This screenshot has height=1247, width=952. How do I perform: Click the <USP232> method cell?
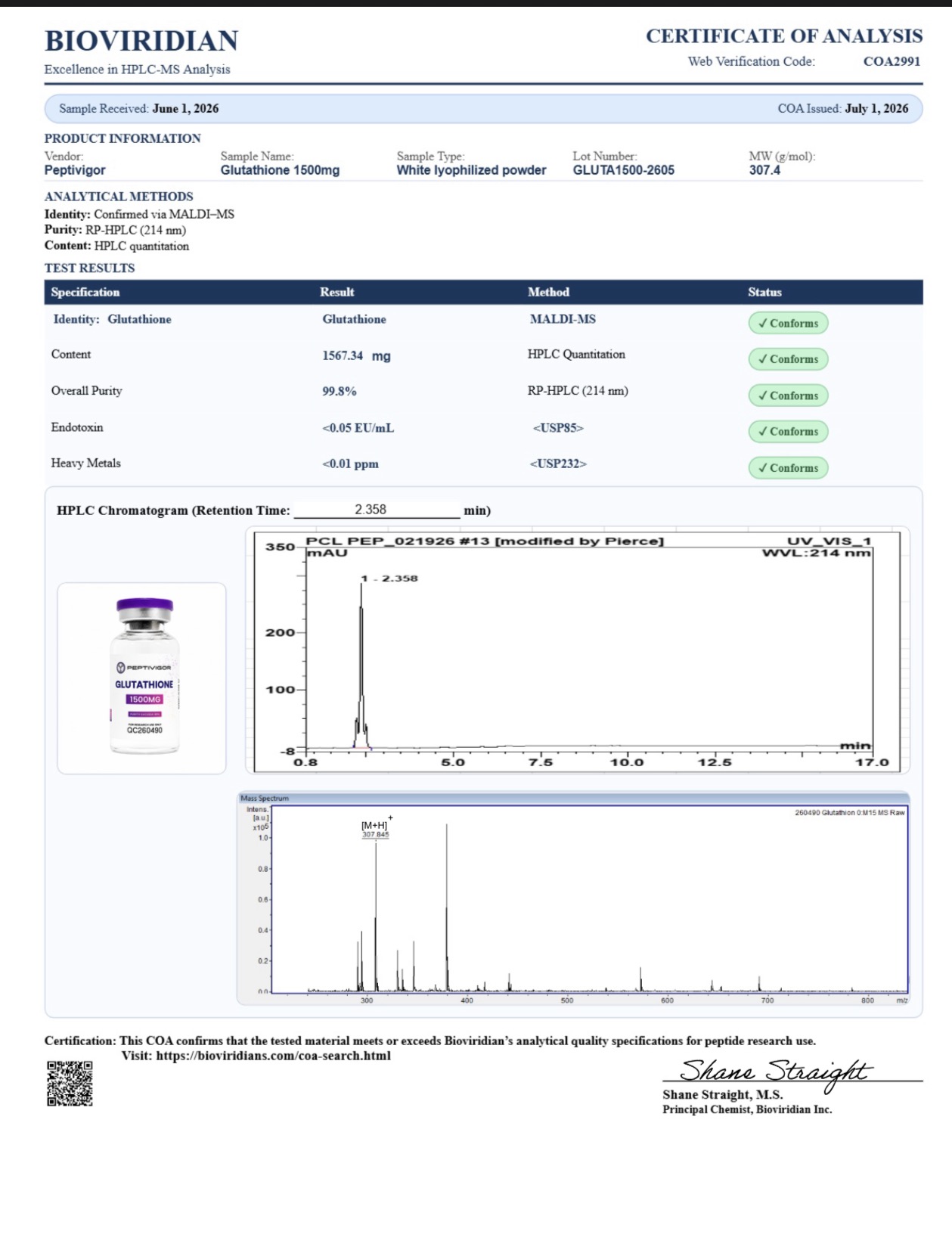[558, 464]
